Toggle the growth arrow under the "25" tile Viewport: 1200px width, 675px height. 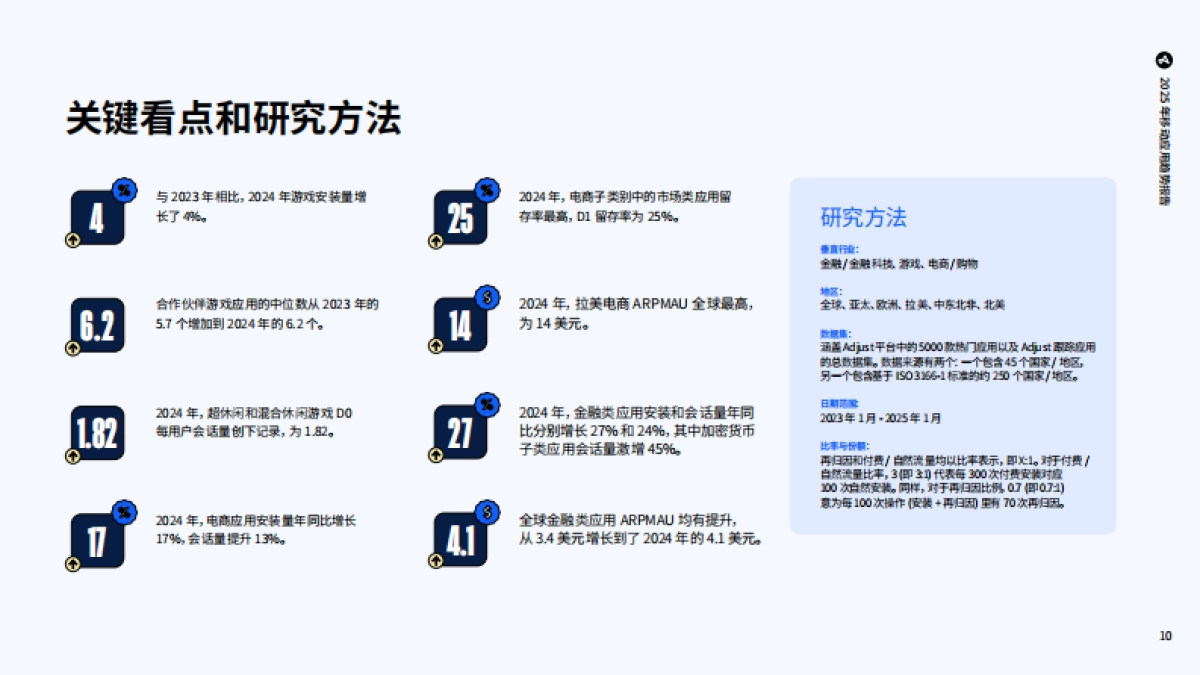437,242
